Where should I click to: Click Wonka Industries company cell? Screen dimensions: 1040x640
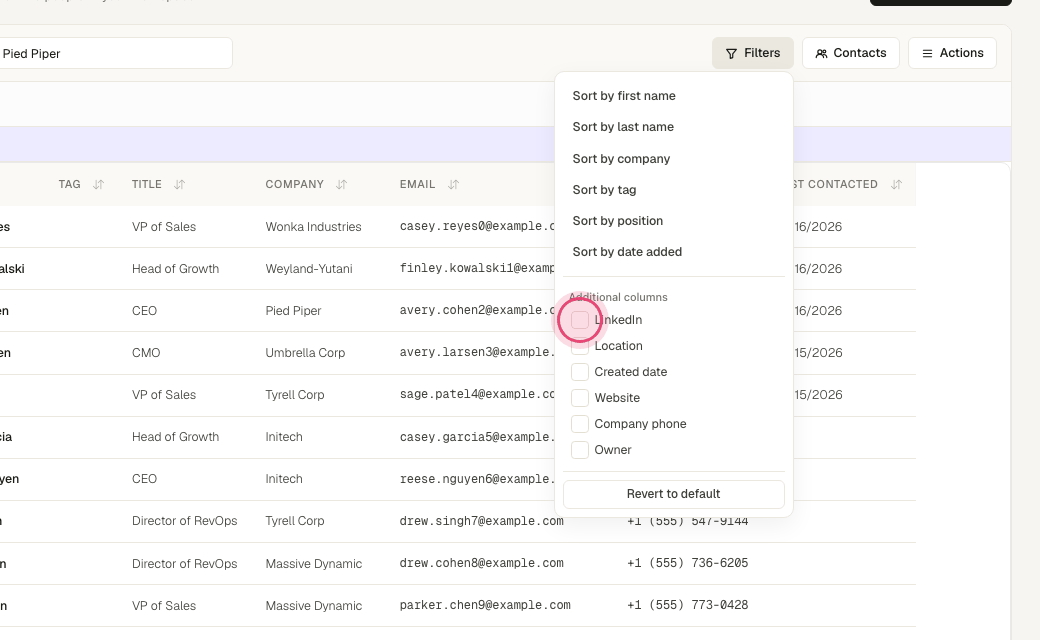[313, 227]
